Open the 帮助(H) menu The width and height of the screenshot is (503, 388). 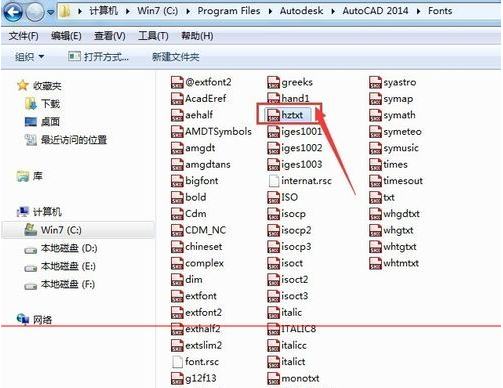[x=197, y=36]
